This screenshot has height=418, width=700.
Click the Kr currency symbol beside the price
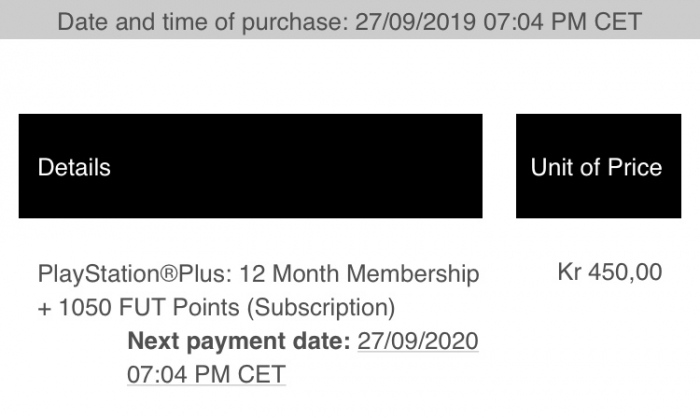point(569,272)
